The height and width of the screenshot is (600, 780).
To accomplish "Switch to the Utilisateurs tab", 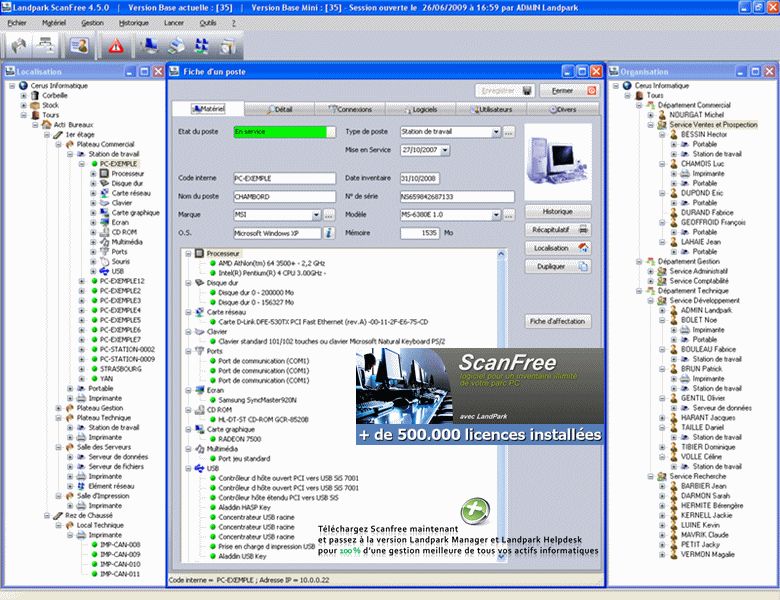I will pos(492,109).
